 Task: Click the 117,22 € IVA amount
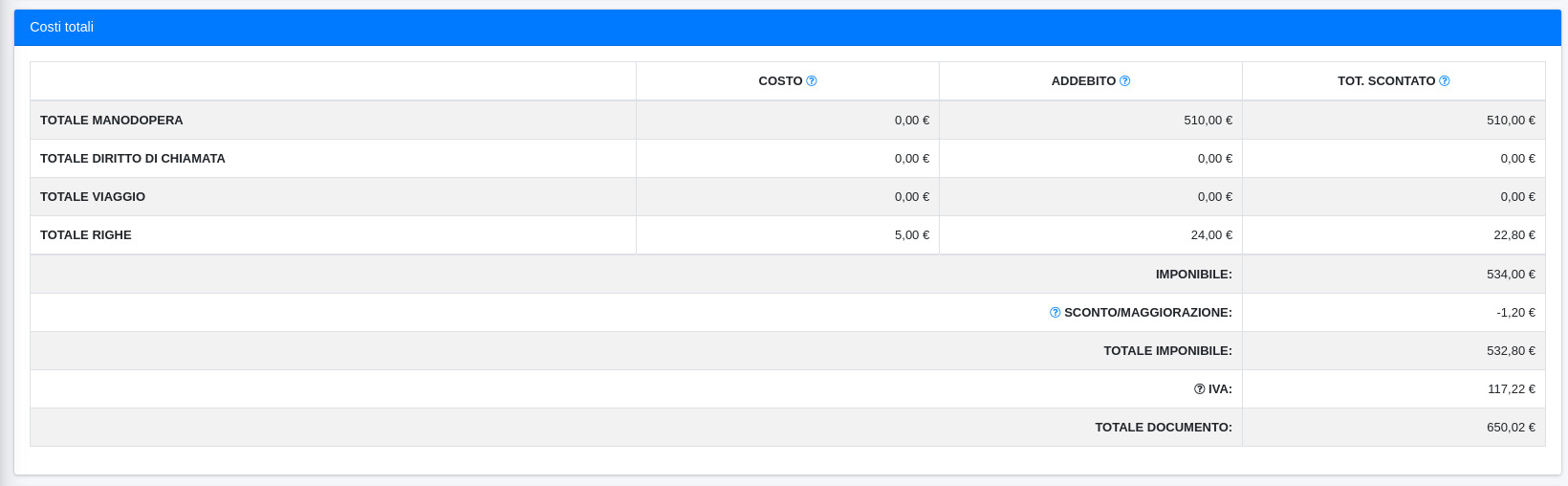(x=1511, y=389)
